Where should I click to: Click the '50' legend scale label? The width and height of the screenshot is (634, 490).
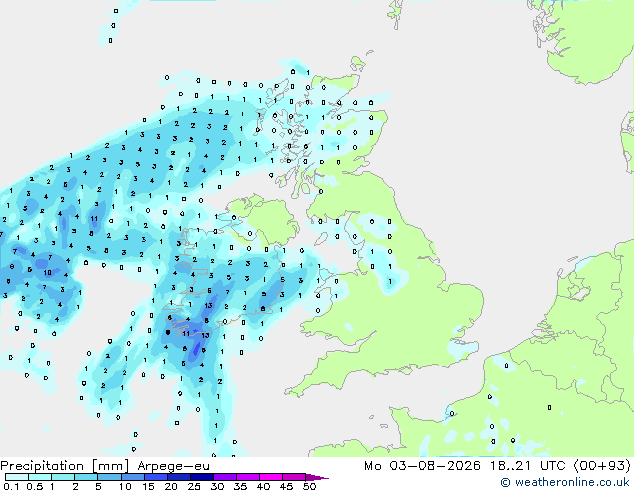coord(309,486)
